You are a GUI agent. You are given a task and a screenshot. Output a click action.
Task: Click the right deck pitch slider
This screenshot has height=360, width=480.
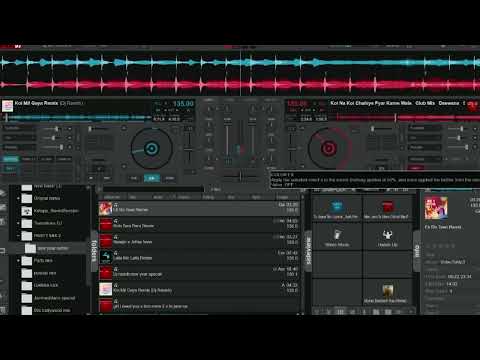pos(291,149)
